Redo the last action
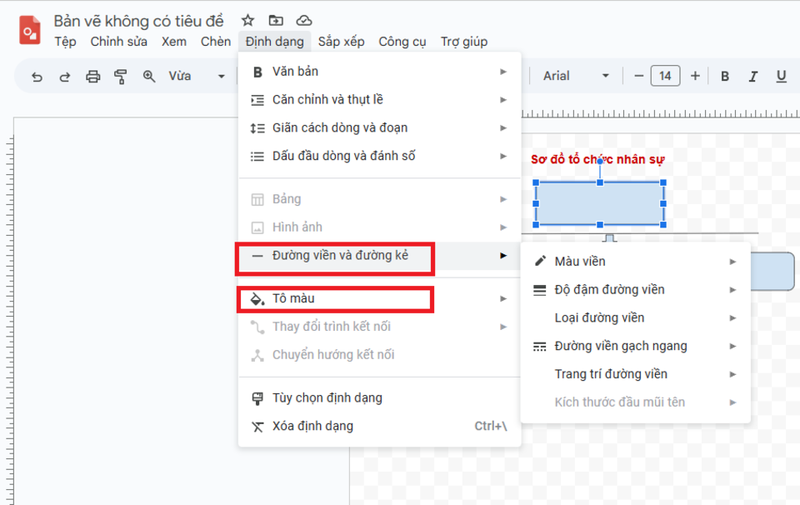 65,77
